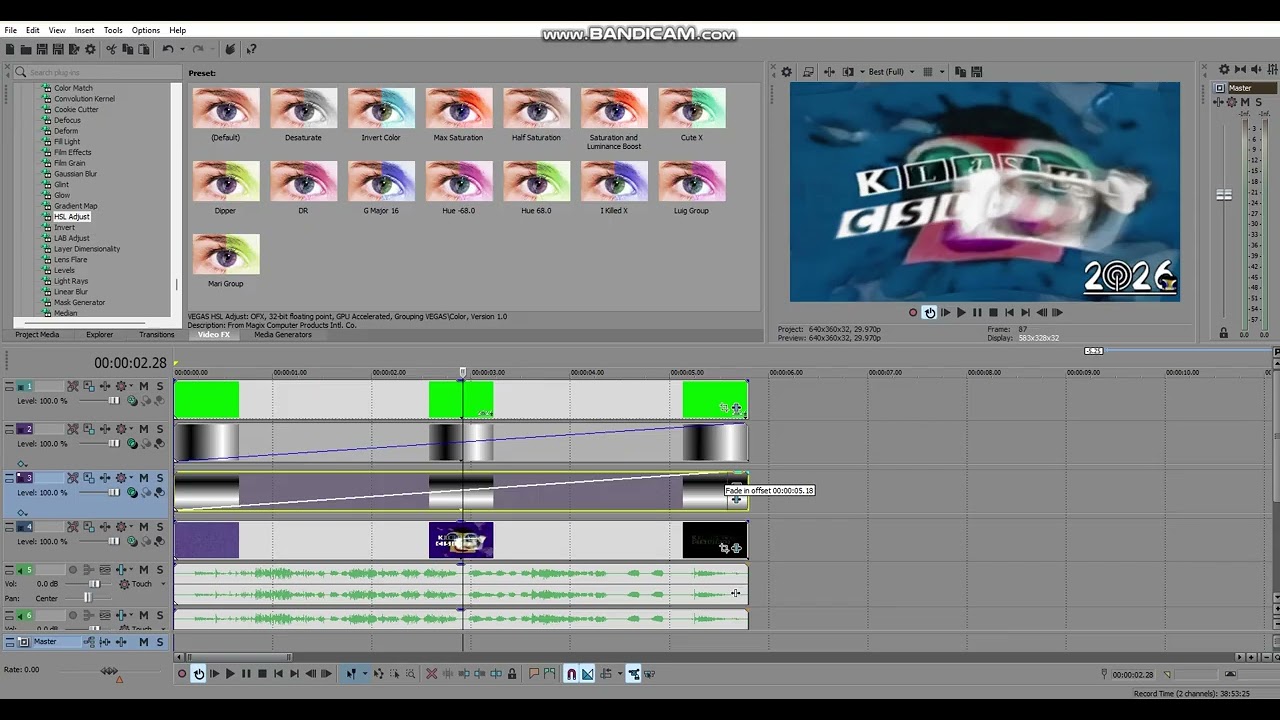
Task: Click the Loop Playback button in transport bar
Action: (198, 674)
